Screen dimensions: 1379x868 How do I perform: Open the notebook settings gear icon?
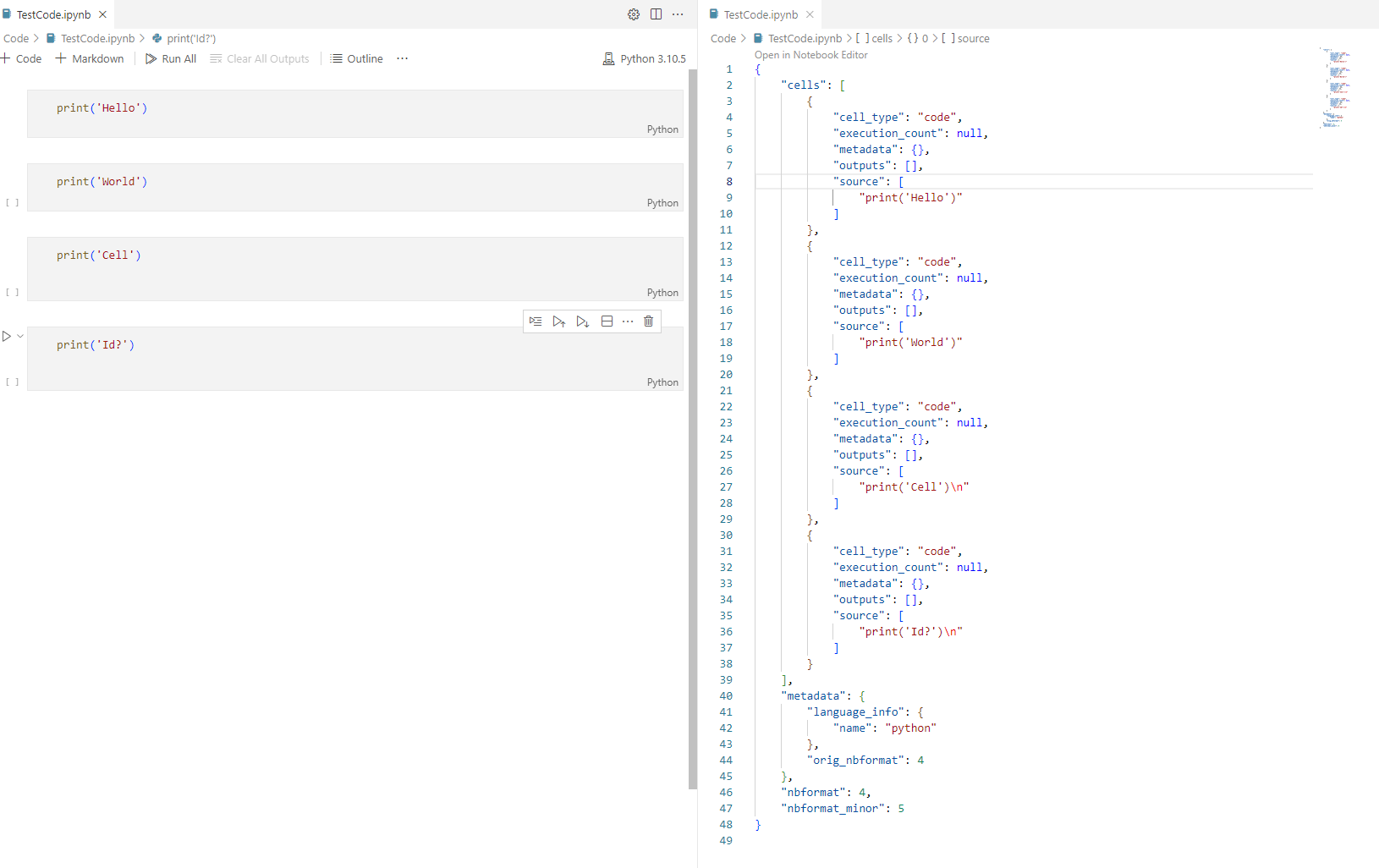tap(633, 14)
